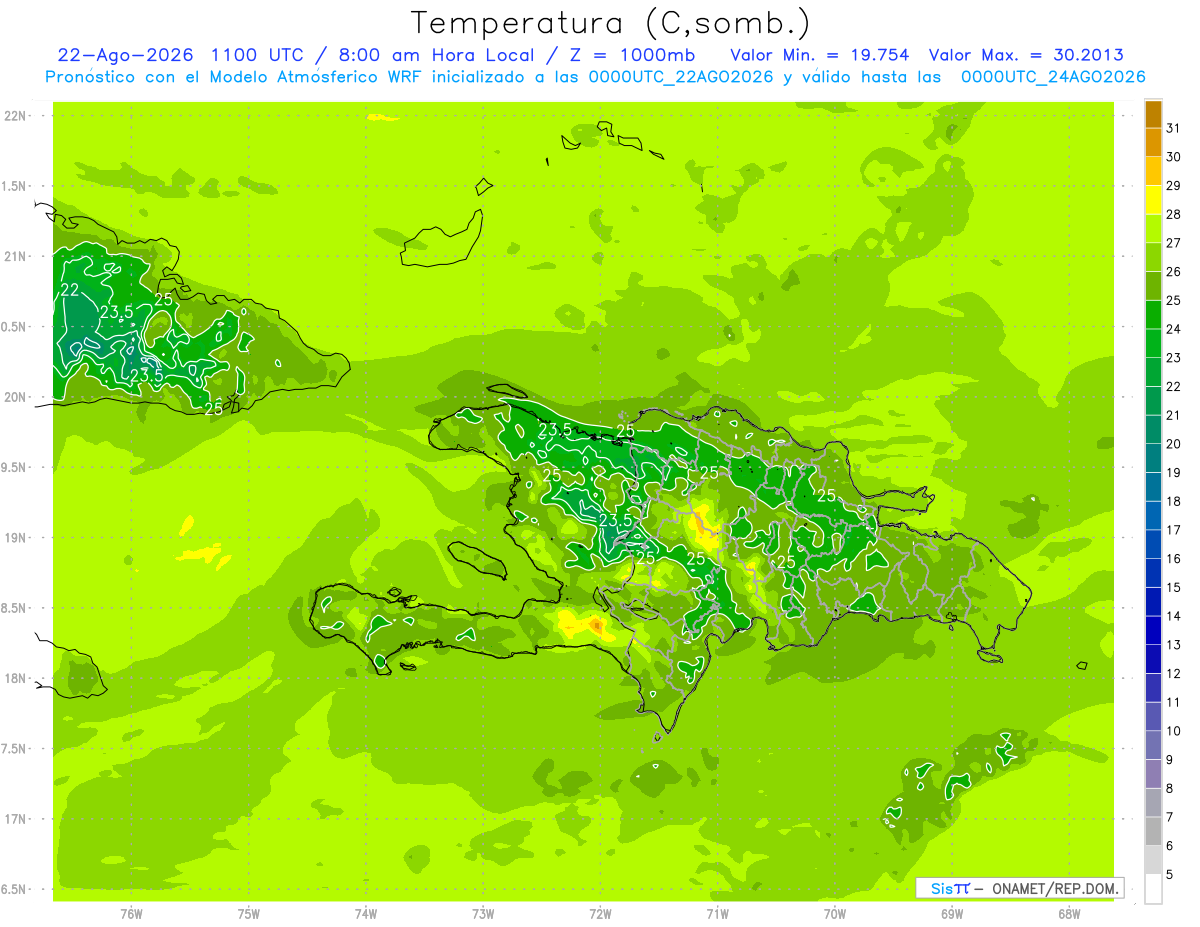The height and width of the screenshot is (927, 1200).
Task: Pick the blue legend swatch between 16 and 17
Action: (x=1153, y=545)
